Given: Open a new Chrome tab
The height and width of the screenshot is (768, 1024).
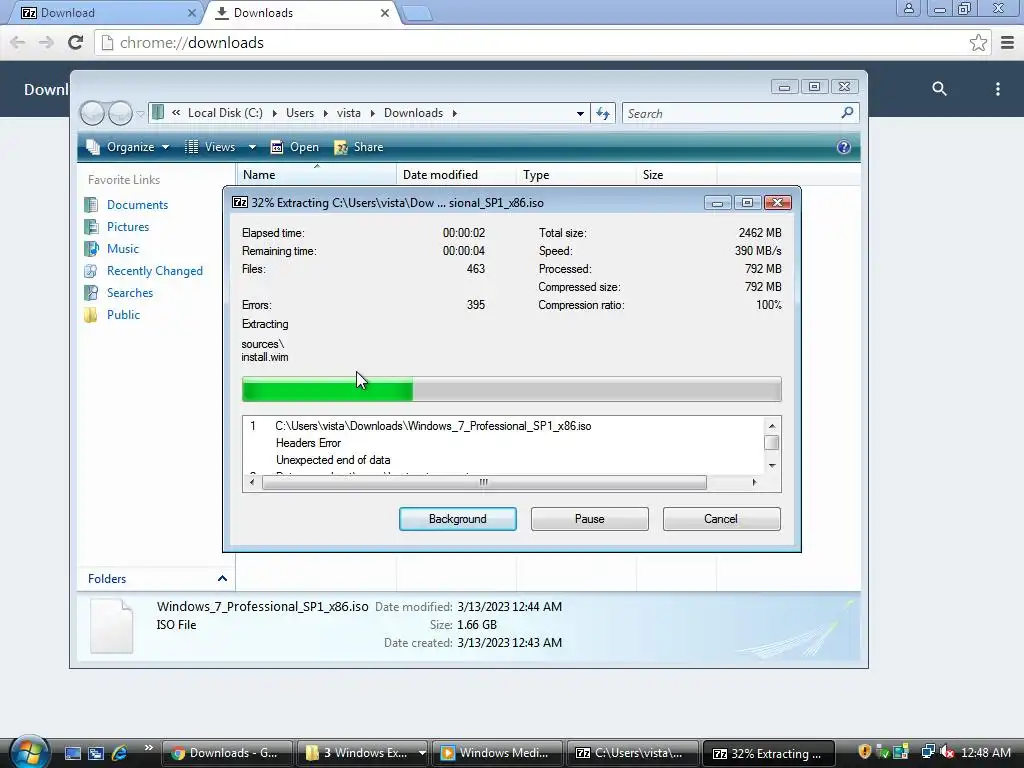Looking at the screenshot, I should pyautogui.click(x=417, y=14).
